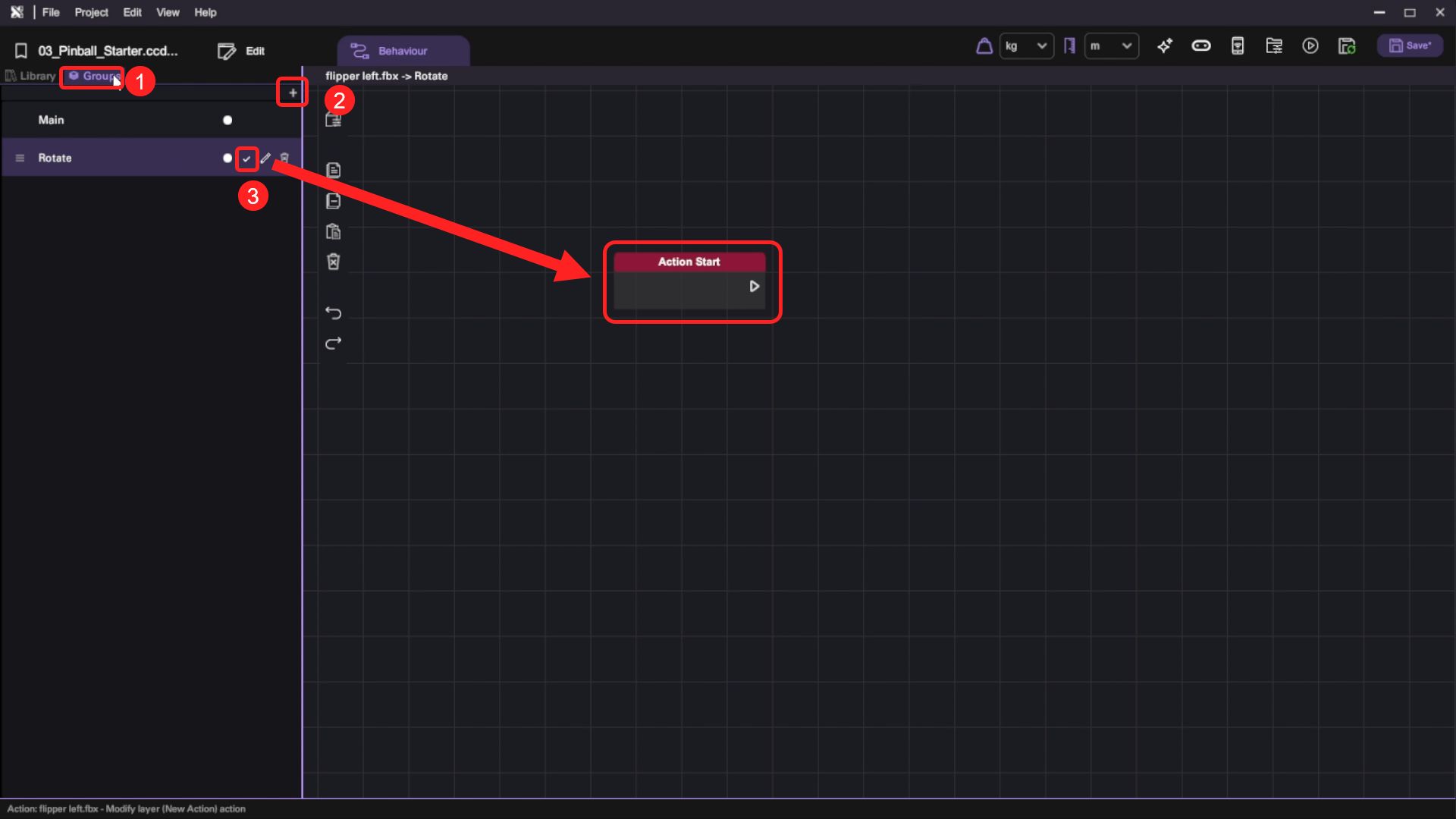Image resolution: width=1456 pixels, height=819 pixels.
Task: Click the canvas delete trash icon
Action: 333,262
